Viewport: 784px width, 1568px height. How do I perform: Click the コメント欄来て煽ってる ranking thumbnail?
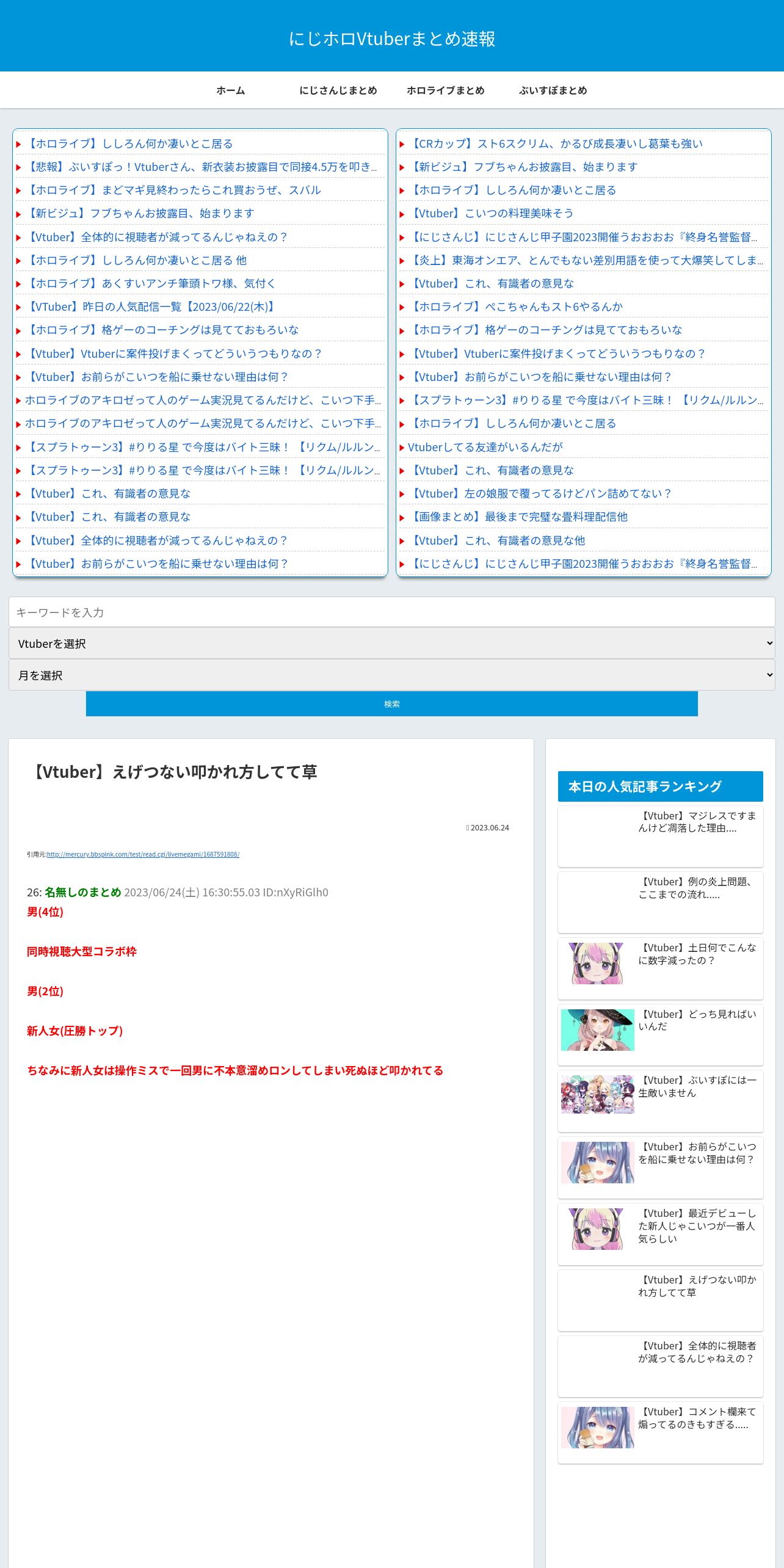coord(597,1428)
